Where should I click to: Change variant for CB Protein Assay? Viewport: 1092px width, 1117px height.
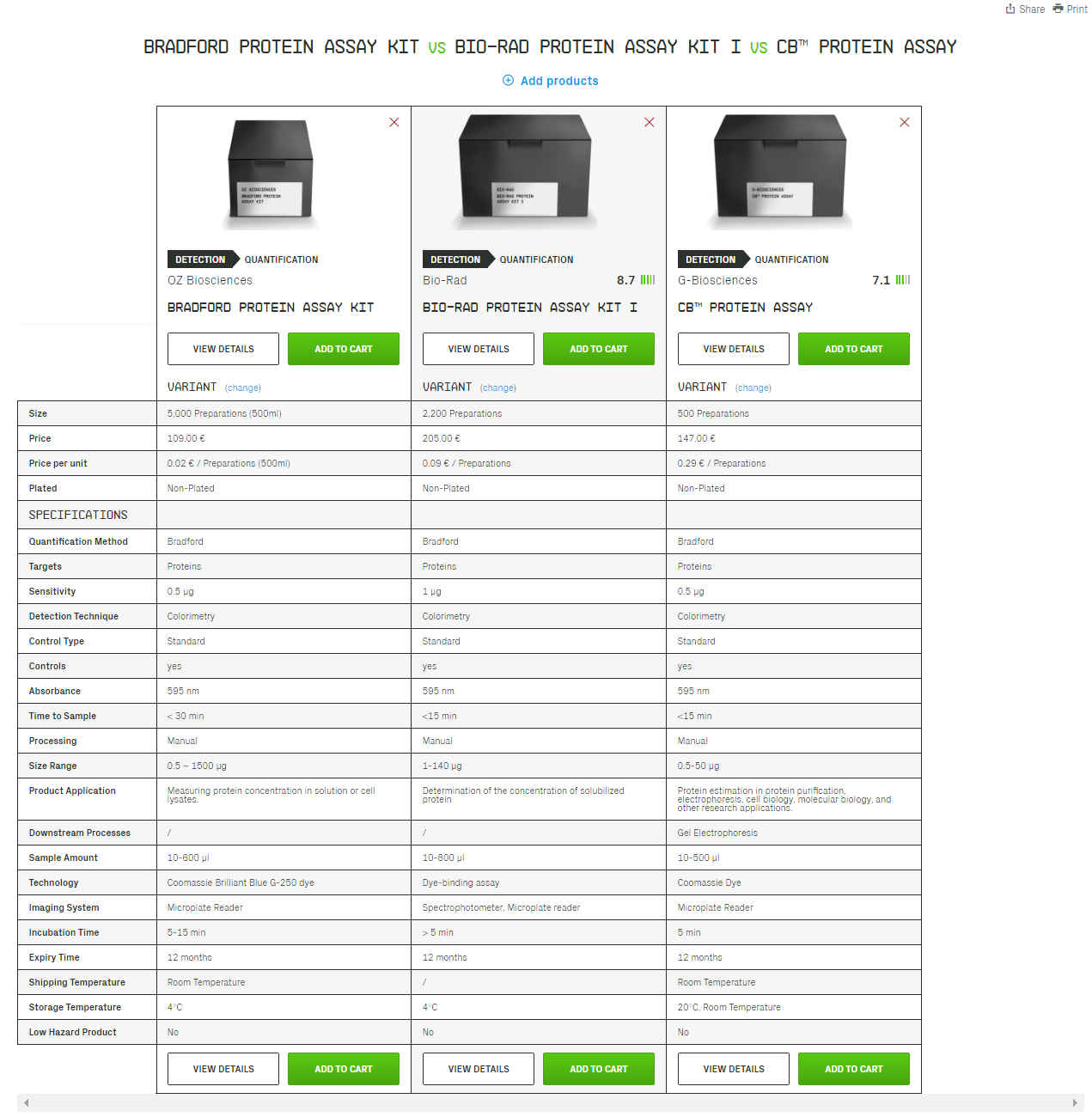(x=753, y=388)
